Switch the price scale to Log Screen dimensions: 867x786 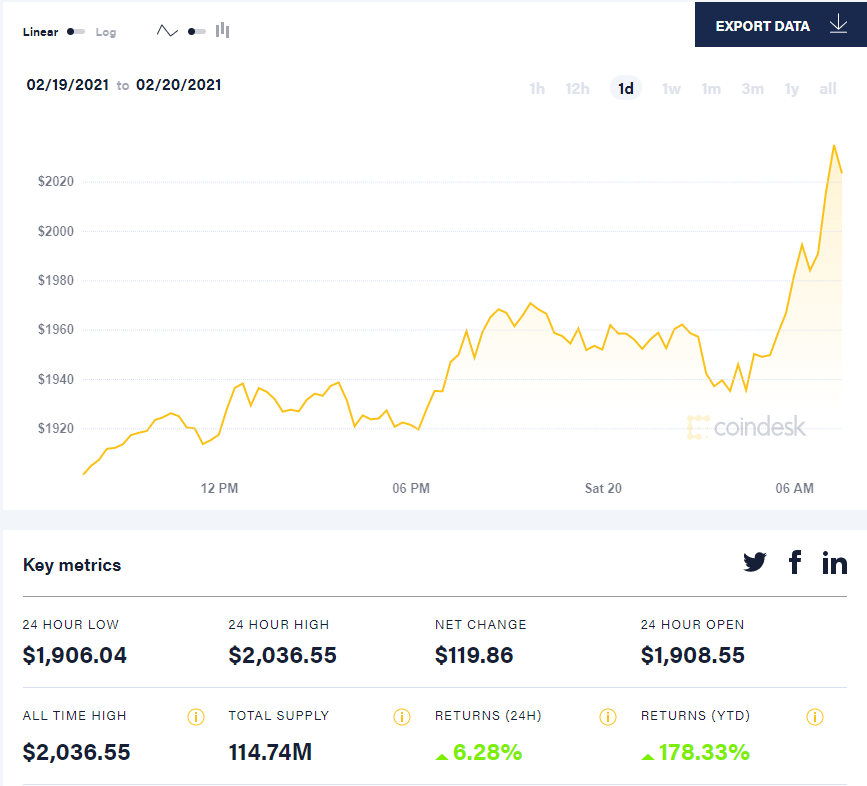tap(105, 31)
